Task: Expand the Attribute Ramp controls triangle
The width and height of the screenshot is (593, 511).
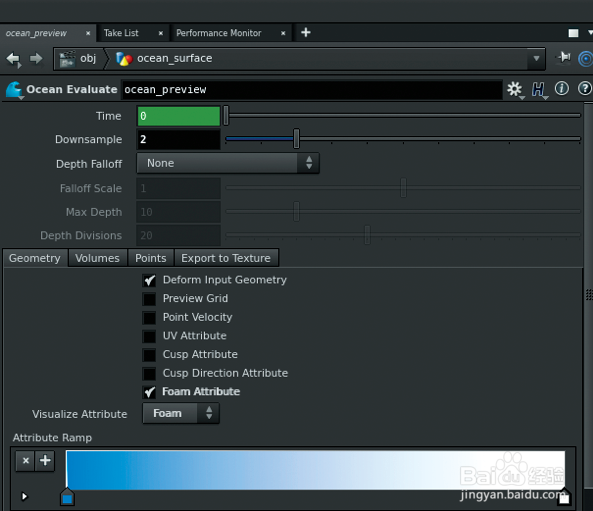Action: (x=25, y=496)
